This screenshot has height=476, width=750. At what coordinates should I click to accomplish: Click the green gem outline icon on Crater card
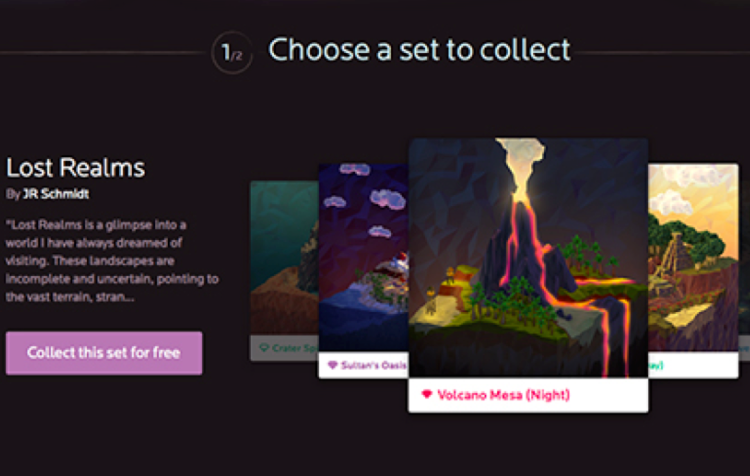click(264, 347)
